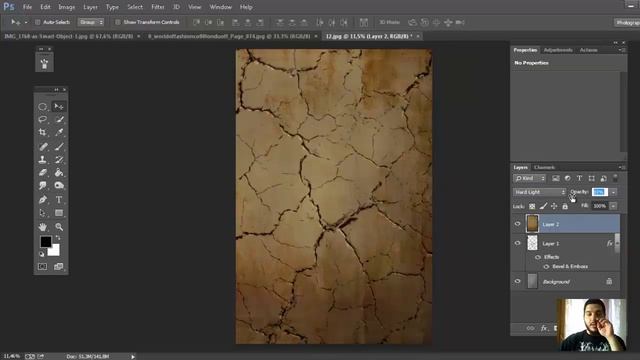Select the Healing Brush tool
This screenshot has height=360, width=640.
42,147
